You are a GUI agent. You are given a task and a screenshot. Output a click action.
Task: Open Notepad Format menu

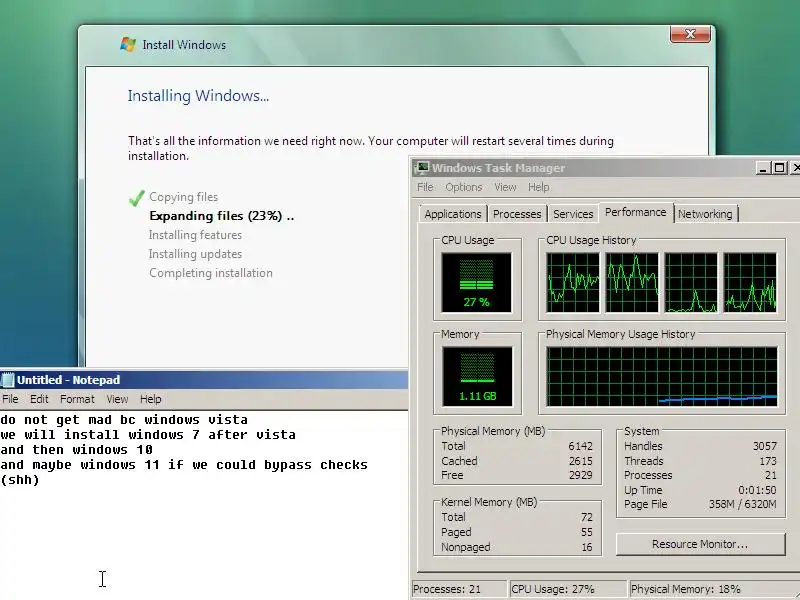(77, 399)
